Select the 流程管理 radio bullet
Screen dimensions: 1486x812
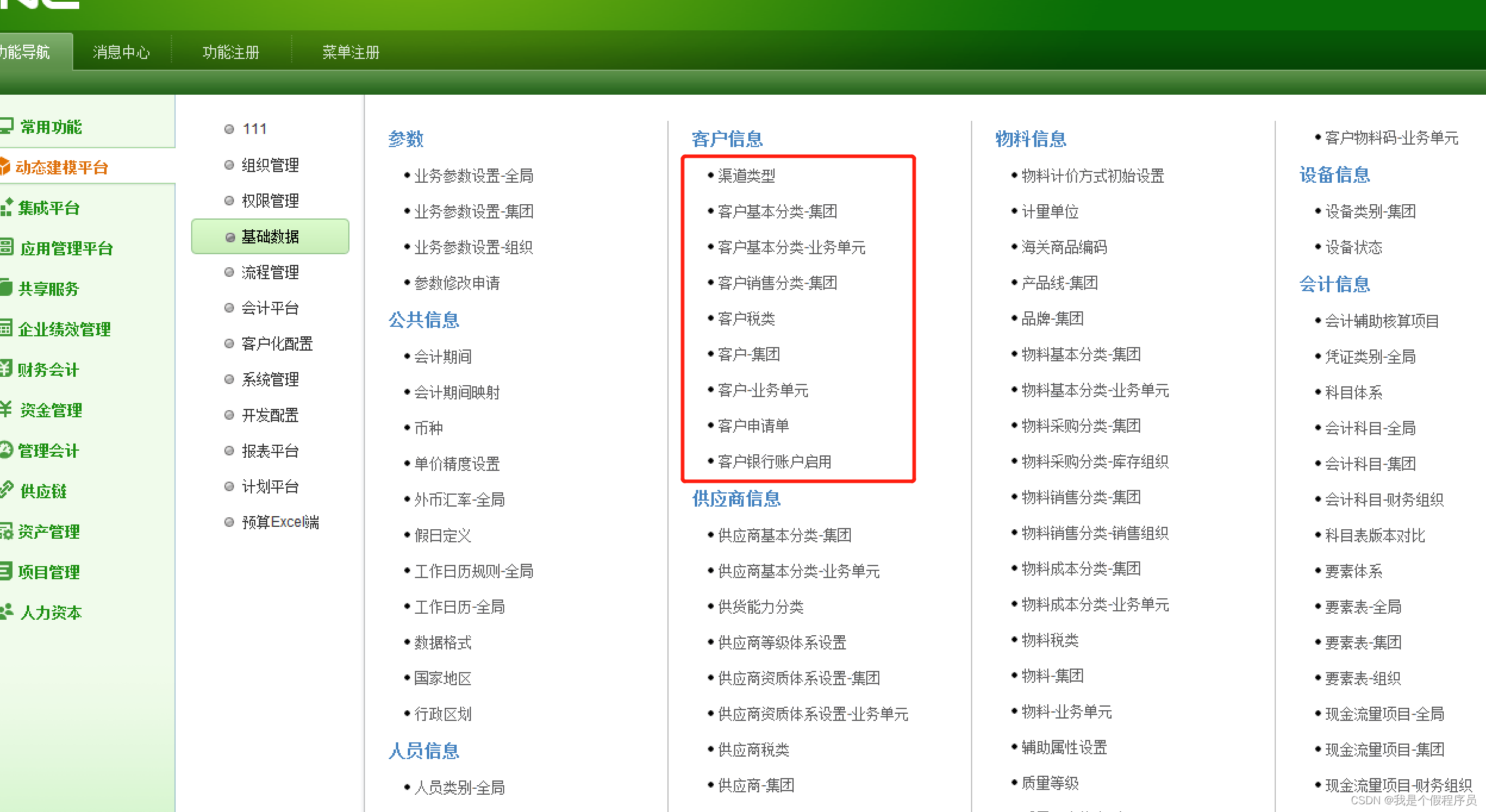(x=229, y=272)
